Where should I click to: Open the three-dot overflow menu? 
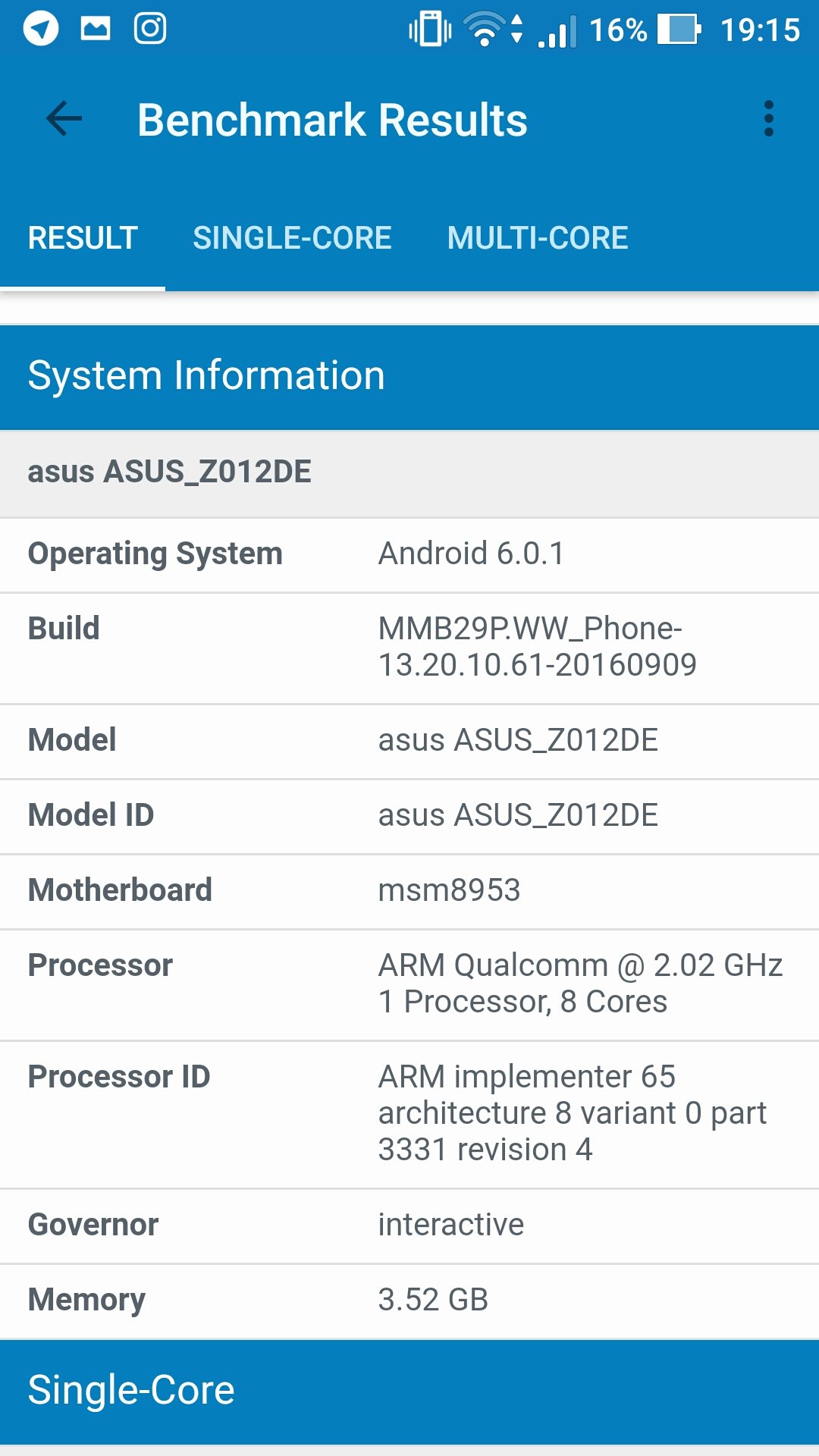pos(769,119)
